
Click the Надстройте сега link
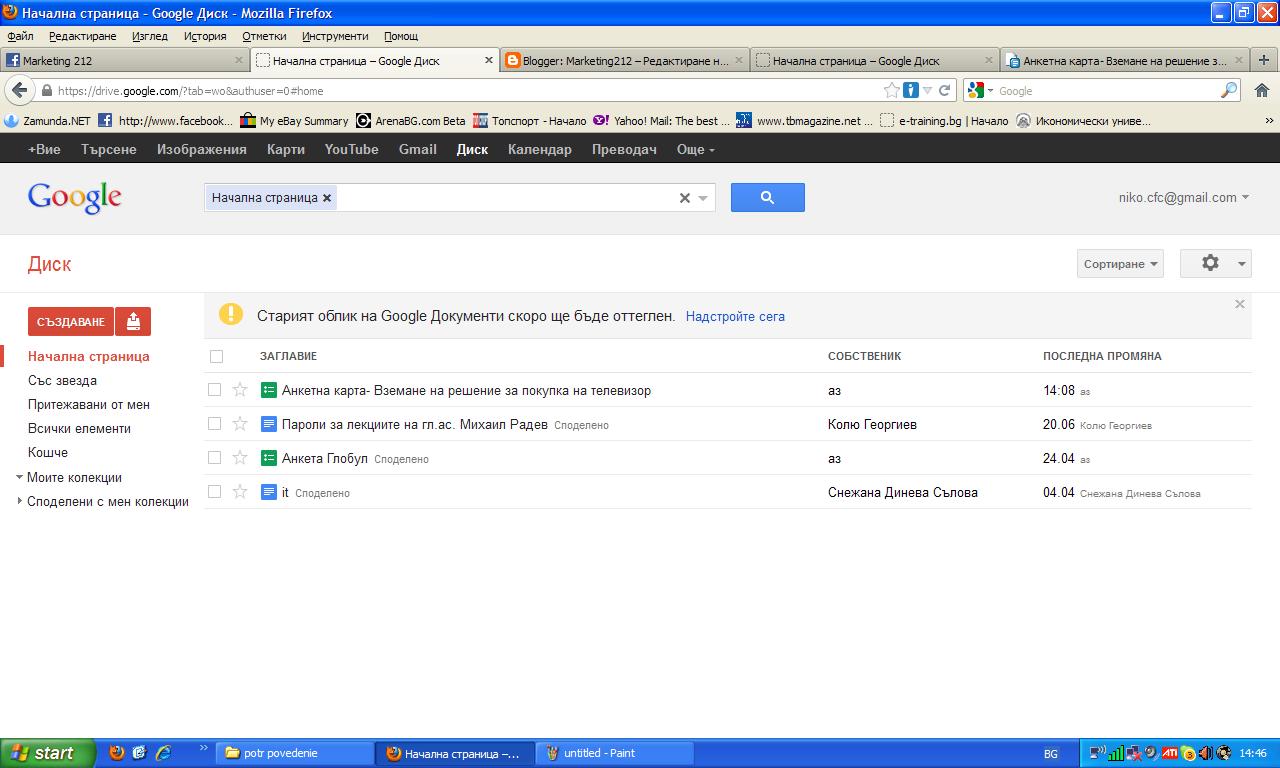[x=735, y=316]
